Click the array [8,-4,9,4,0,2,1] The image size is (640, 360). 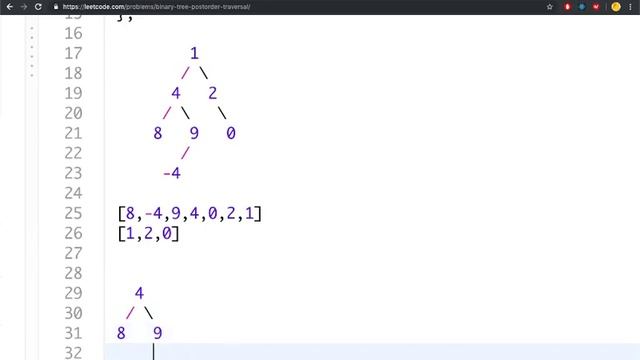point(190,213)
